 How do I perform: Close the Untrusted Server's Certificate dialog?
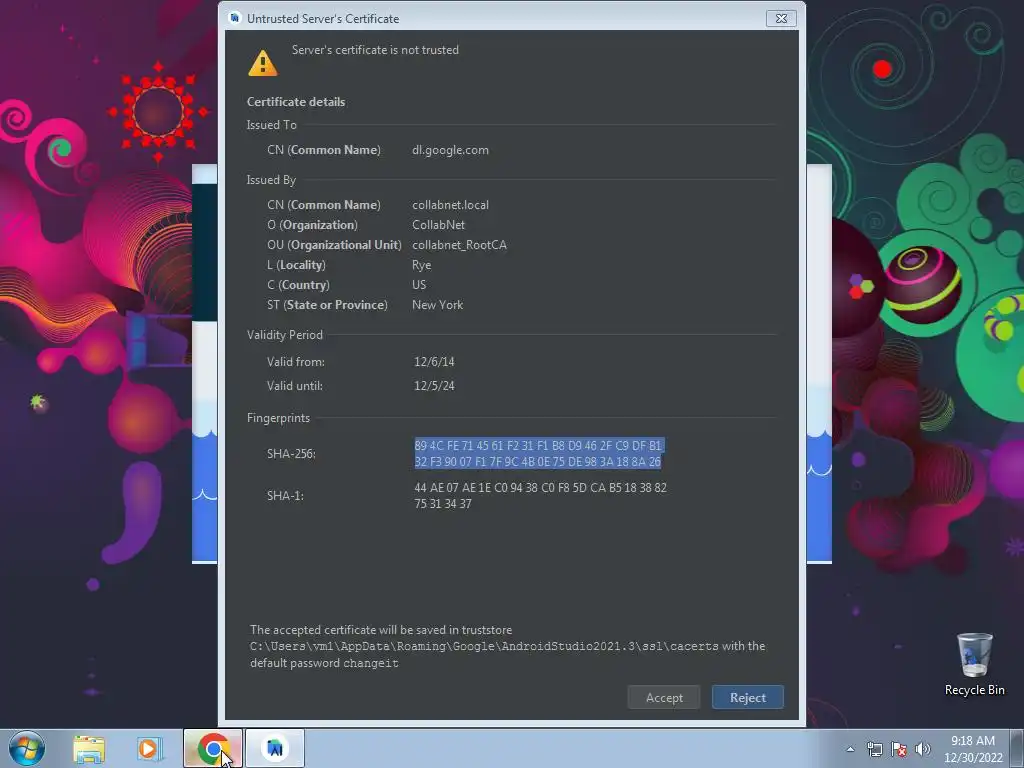pyautogui.click(x=781, y=18)
